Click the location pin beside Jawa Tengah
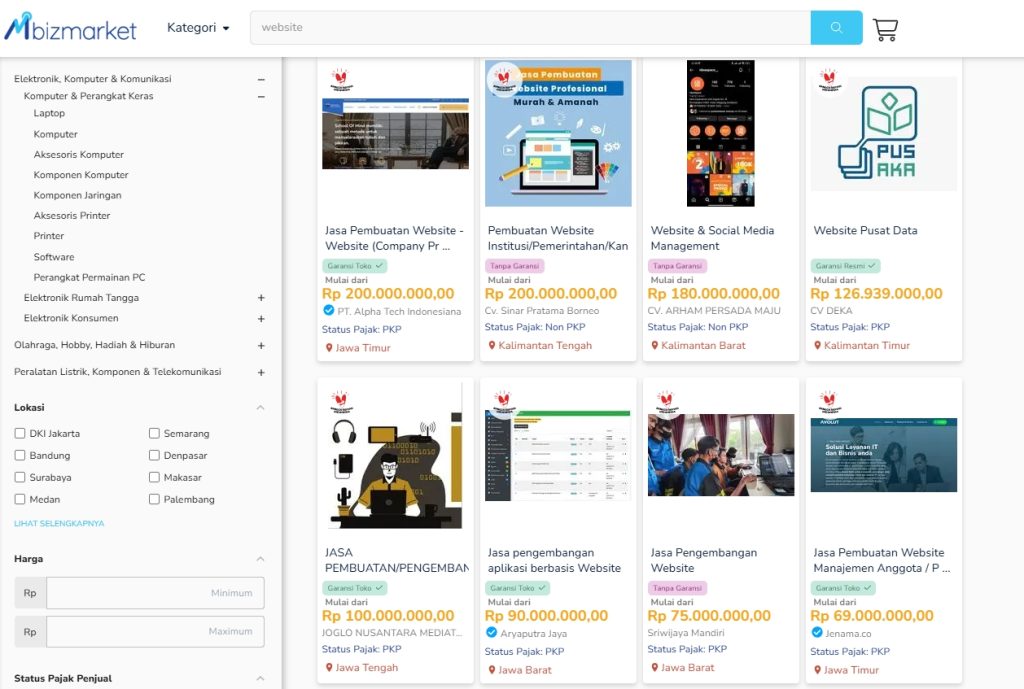The image size is (1024, 689). tap(329, 668)
